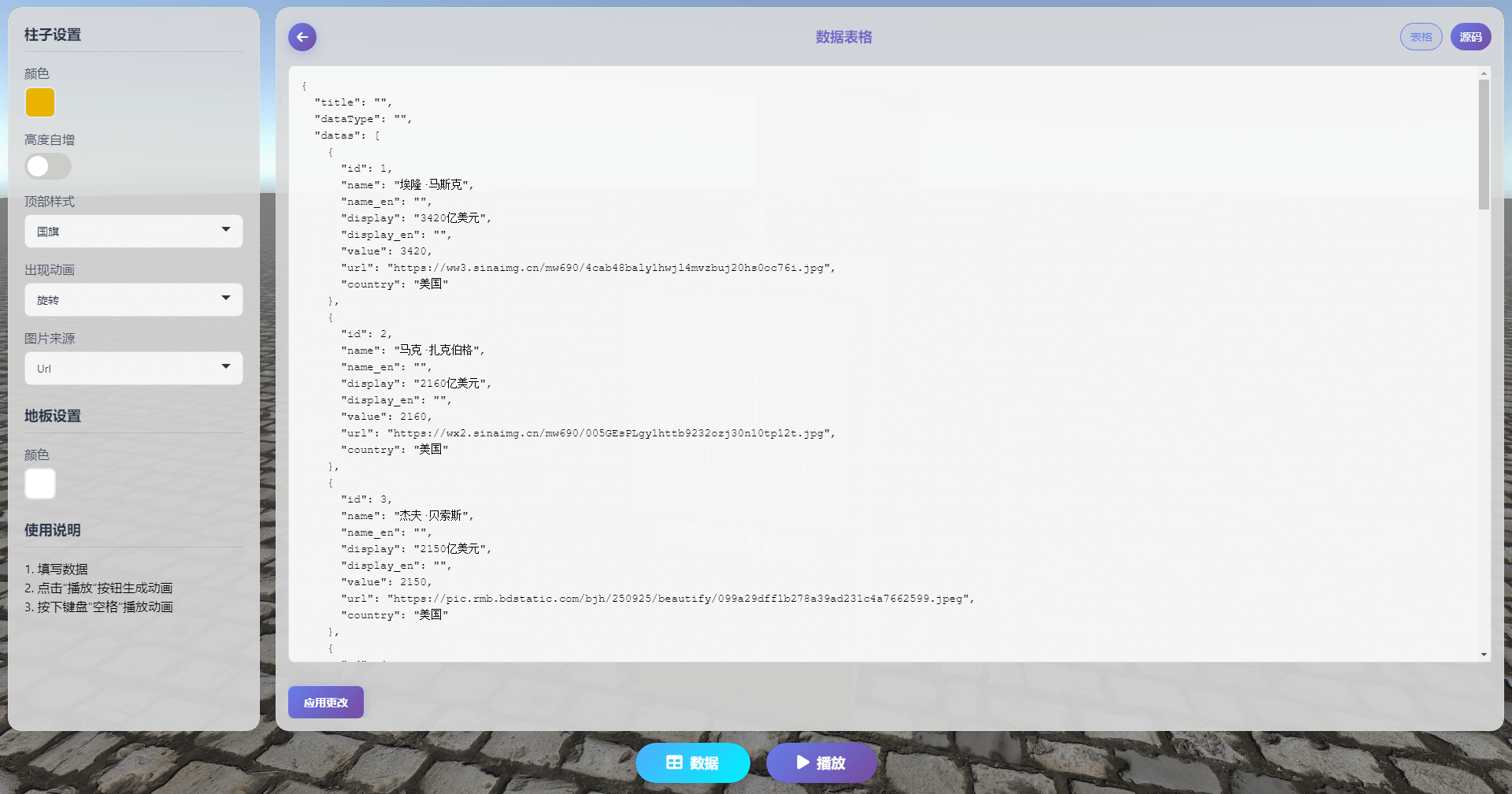Screen dimensions: 1512x794
Task: Click the scrollbar down arrow in JSON editor
Action: (x=1484, y=655)
